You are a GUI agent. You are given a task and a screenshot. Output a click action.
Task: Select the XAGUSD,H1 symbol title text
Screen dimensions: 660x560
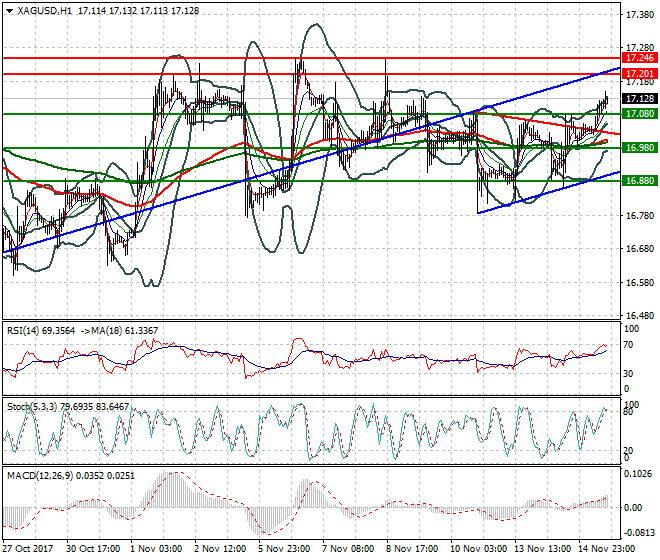(x=44, y=11)
